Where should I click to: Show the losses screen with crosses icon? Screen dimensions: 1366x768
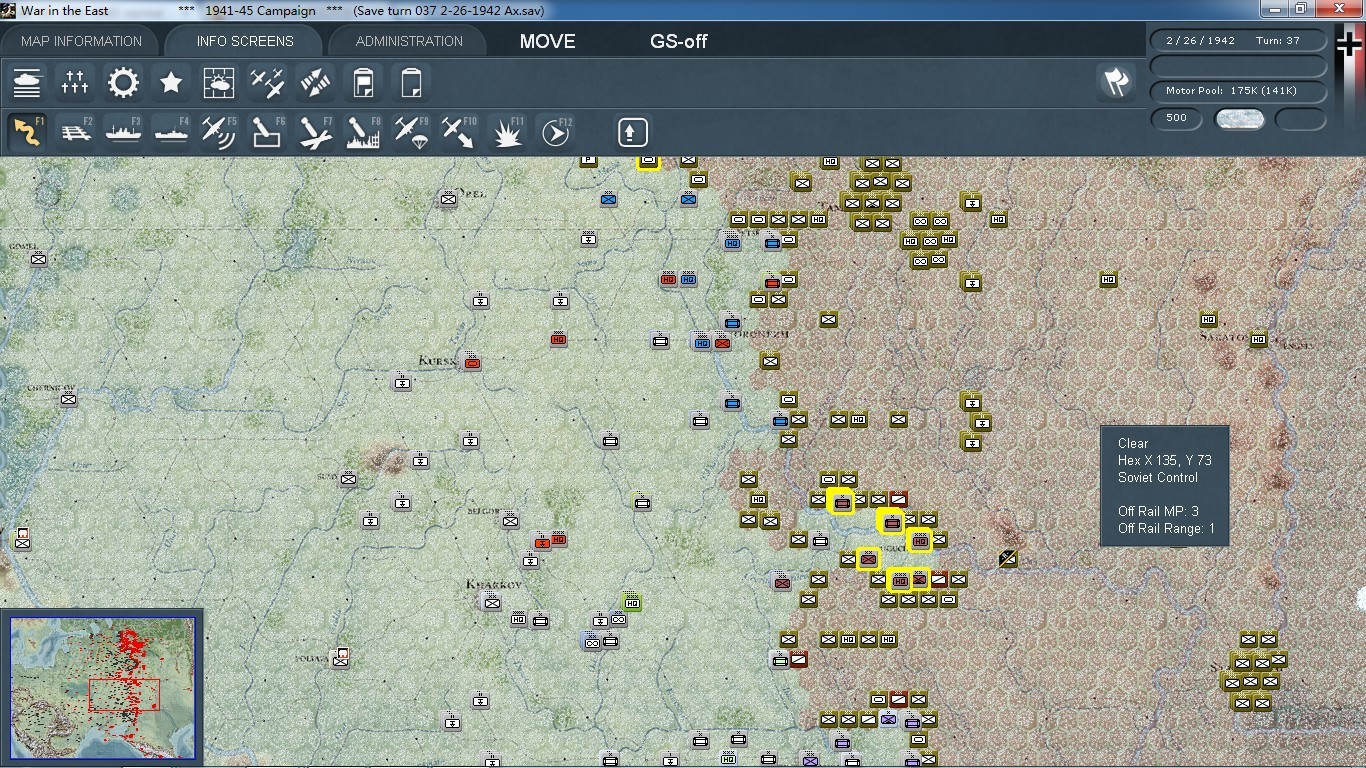click(x=75, y=82)
